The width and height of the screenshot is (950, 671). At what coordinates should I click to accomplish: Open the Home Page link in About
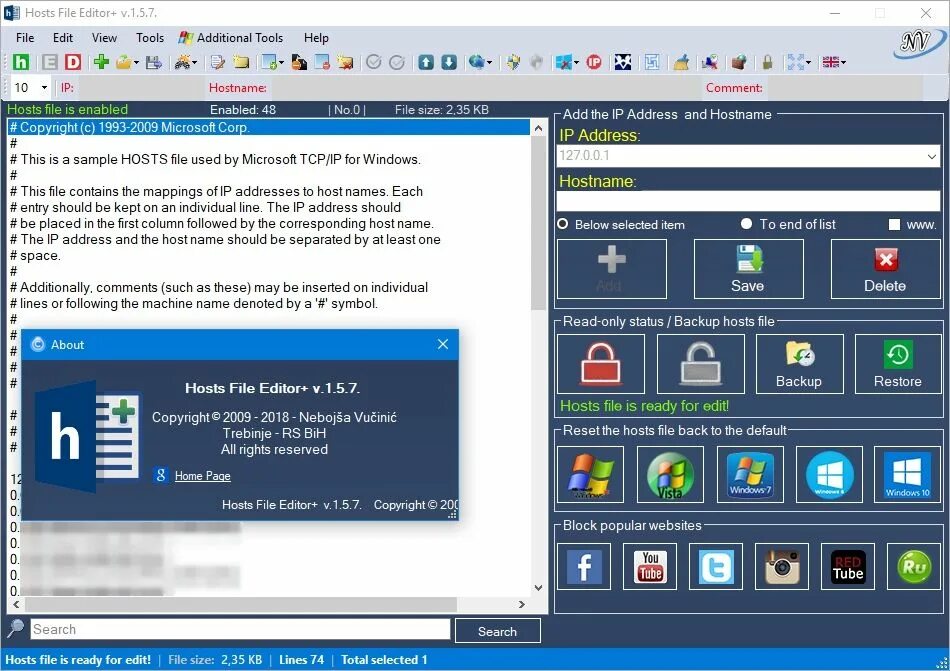coord(202,476)
